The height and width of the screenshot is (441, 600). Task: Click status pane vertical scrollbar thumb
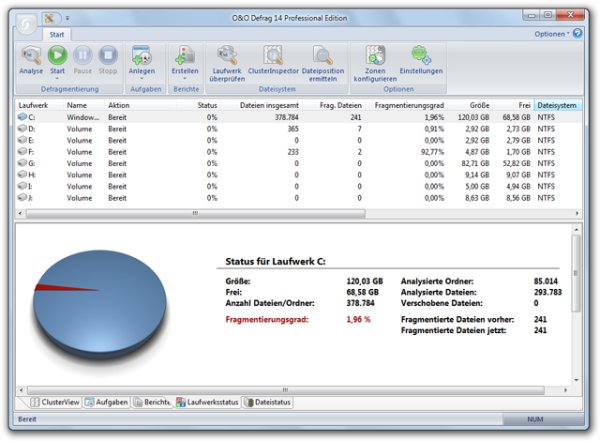click(x=576, y=273)
